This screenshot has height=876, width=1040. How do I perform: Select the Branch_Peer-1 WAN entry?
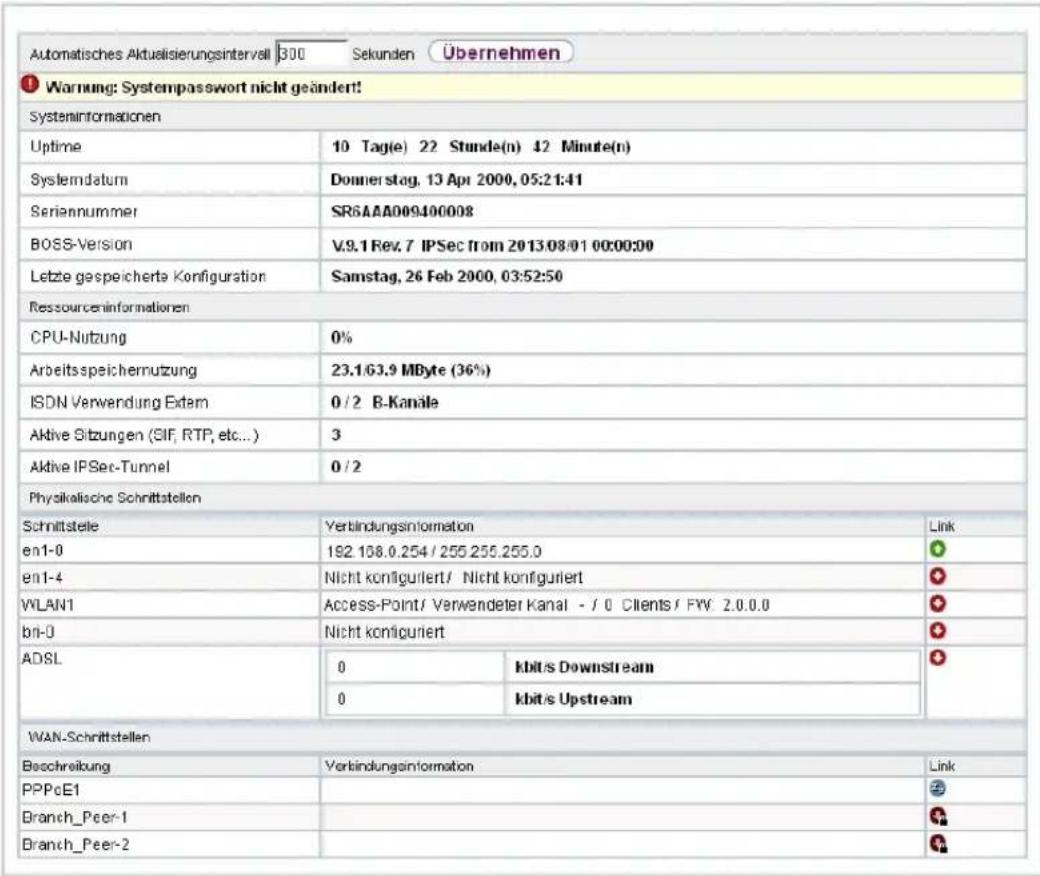pyautogui.click(x=74, y=817)
